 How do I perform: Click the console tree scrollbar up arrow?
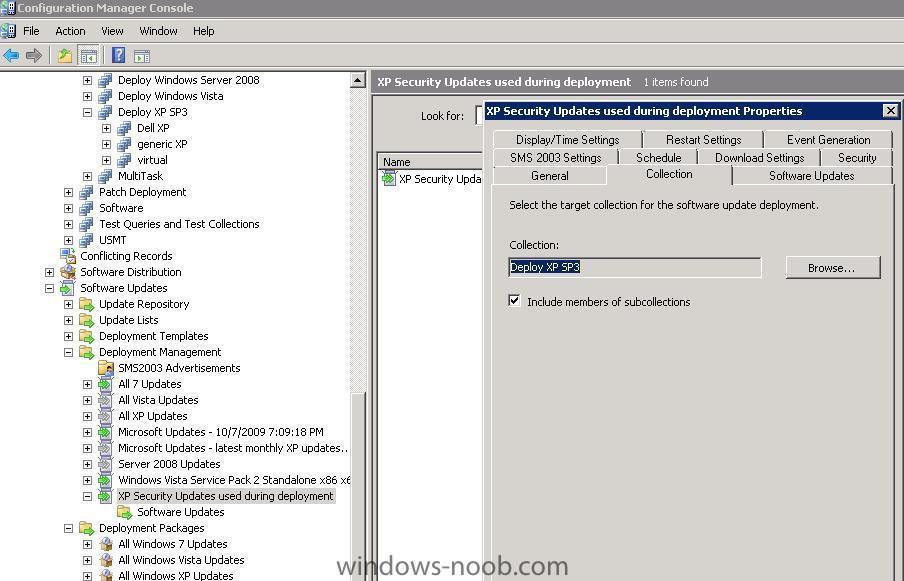(x=358, y=80)
